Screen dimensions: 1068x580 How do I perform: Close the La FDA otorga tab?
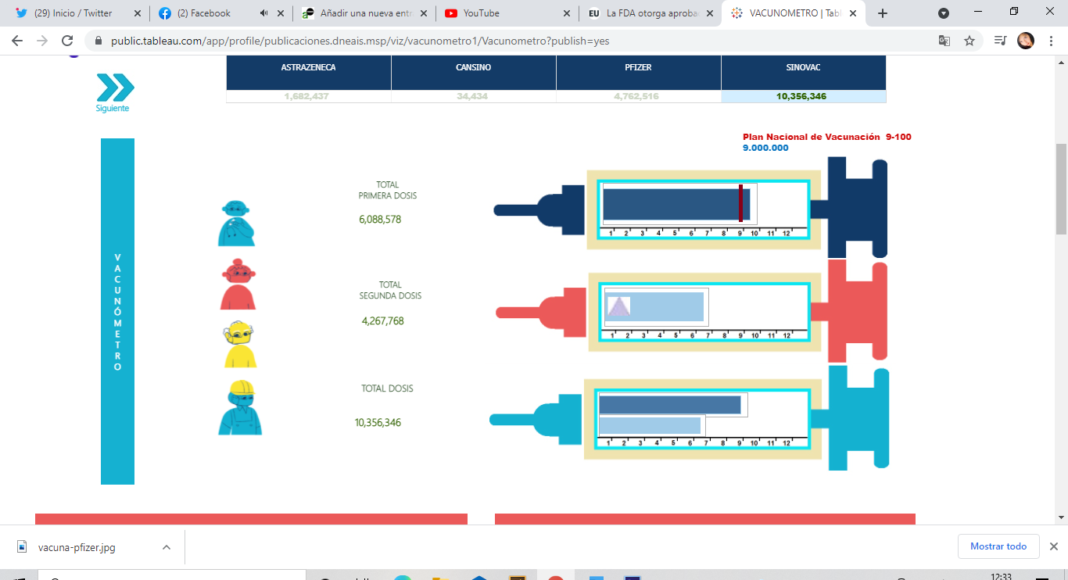pos(709,13)
